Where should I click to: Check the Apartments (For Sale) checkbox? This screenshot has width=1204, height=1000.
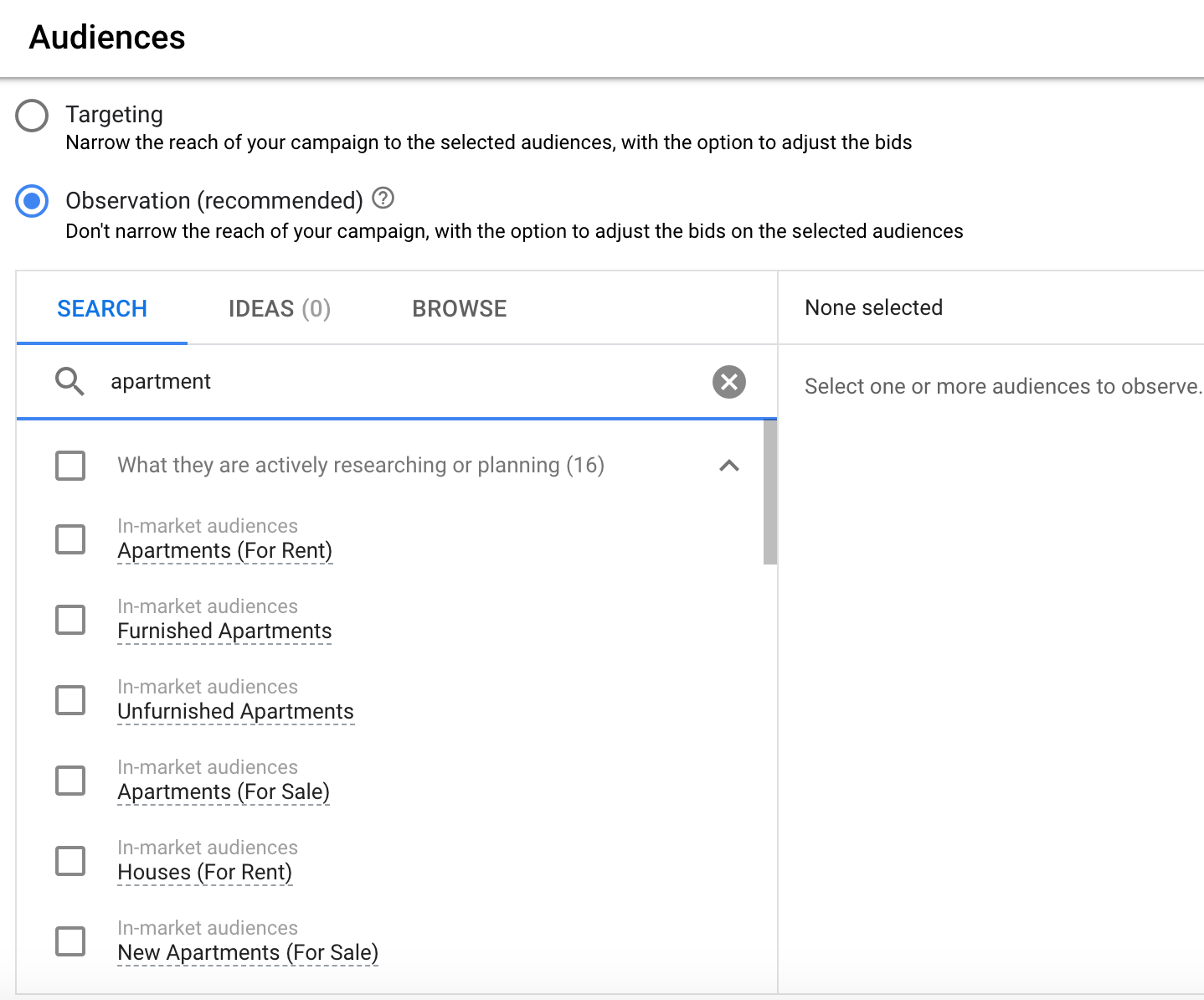(x=70, y=781)
